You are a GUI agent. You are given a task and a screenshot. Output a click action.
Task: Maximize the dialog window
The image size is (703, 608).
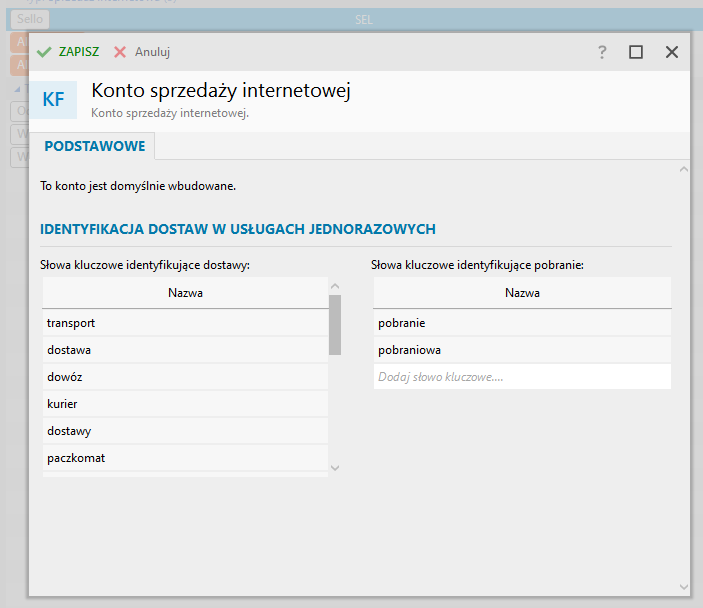636,52
